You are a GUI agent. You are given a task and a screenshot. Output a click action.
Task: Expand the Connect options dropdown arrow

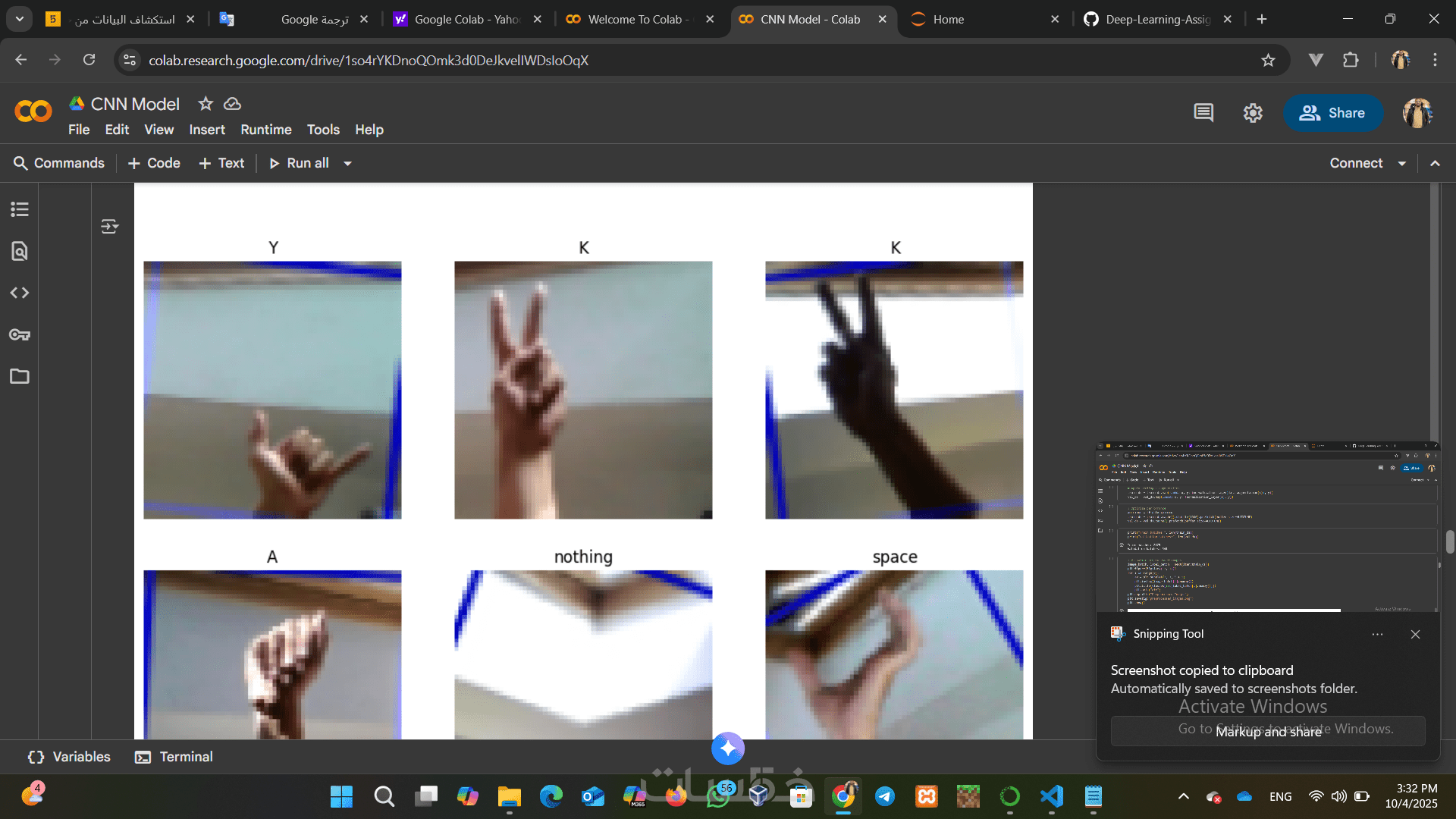(1402, 163)
